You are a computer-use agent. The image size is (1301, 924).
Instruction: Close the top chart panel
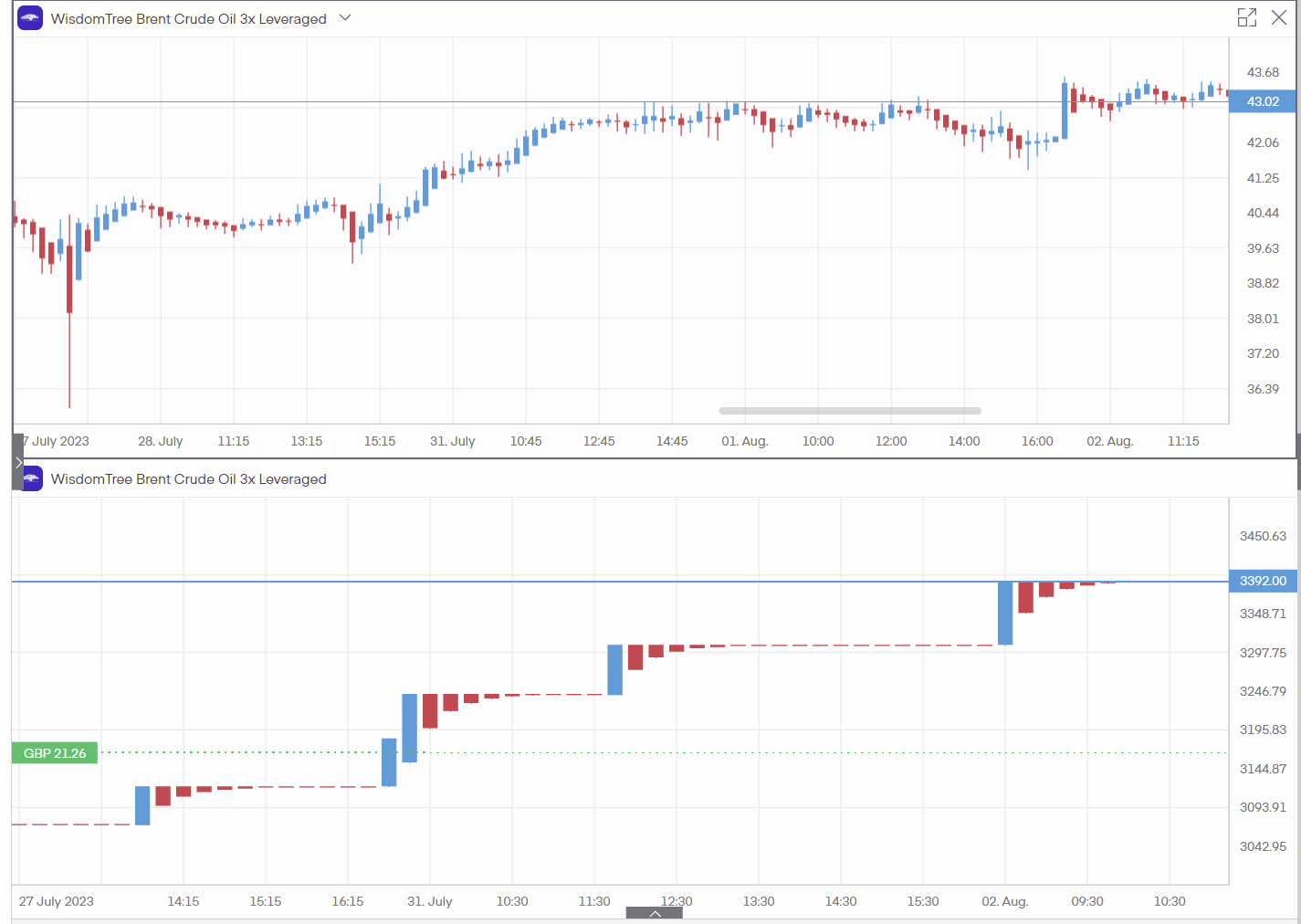tap(1279, 17)
